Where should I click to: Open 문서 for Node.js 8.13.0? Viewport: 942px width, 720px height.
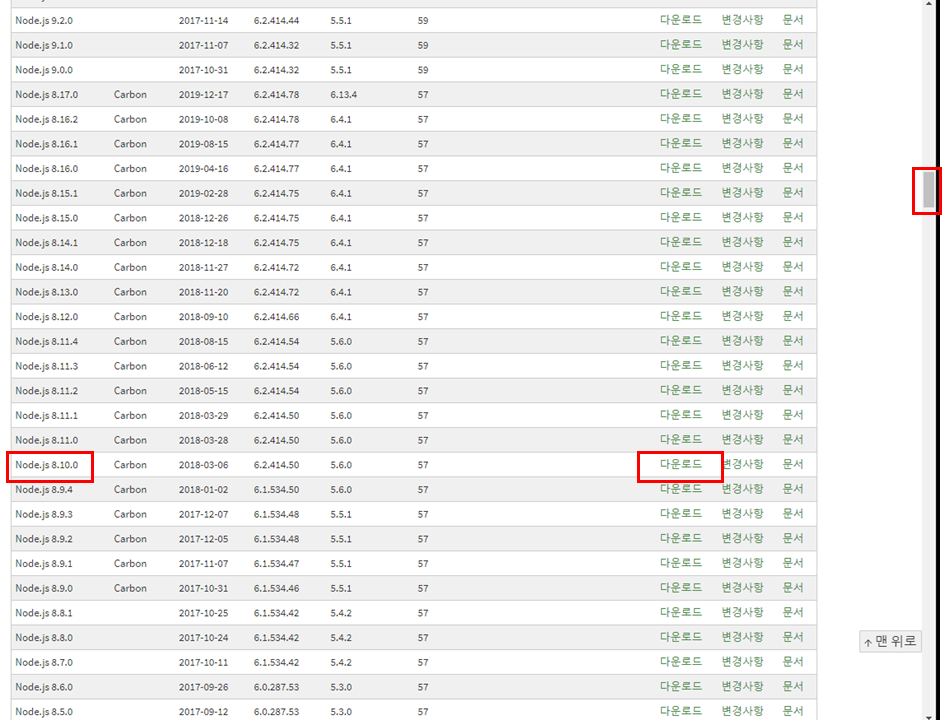pos(793,291)
